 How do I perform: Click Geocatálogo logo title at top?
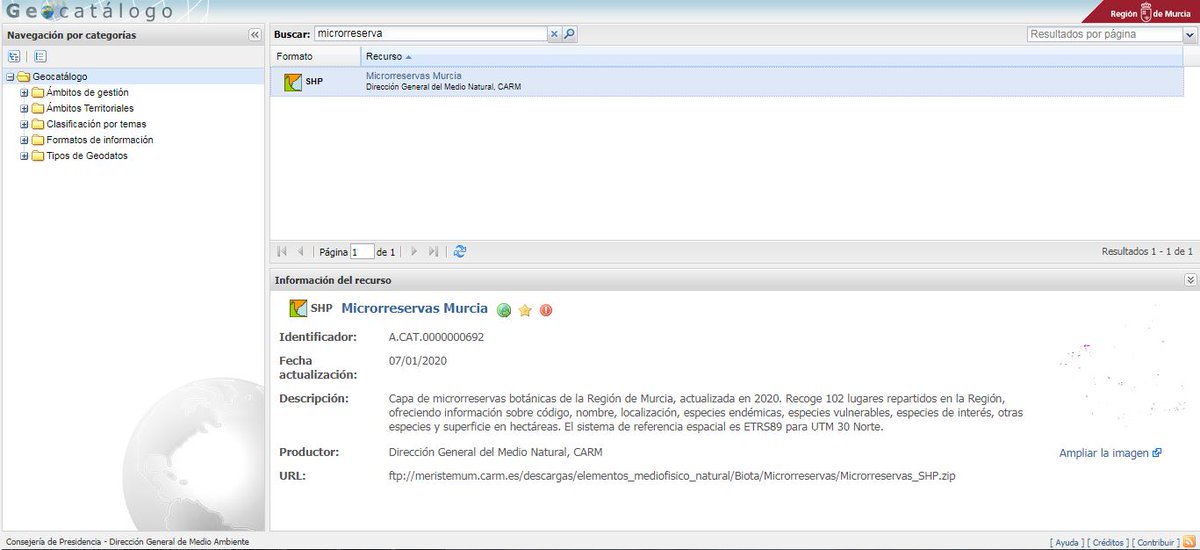pyautogui.click(x=88, y=11)
